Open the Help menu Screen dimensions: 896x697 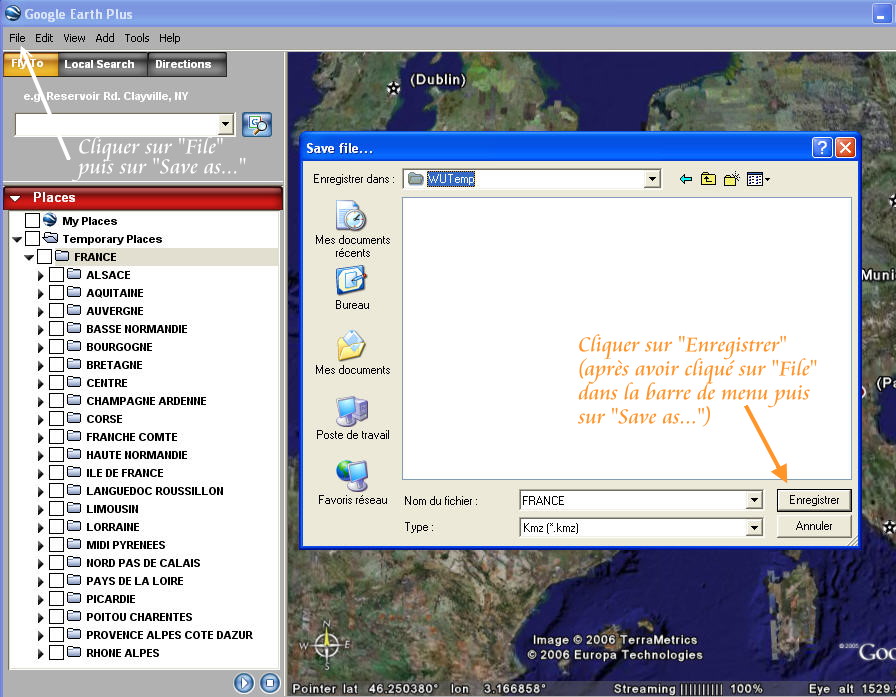click(x=170, y=38)
